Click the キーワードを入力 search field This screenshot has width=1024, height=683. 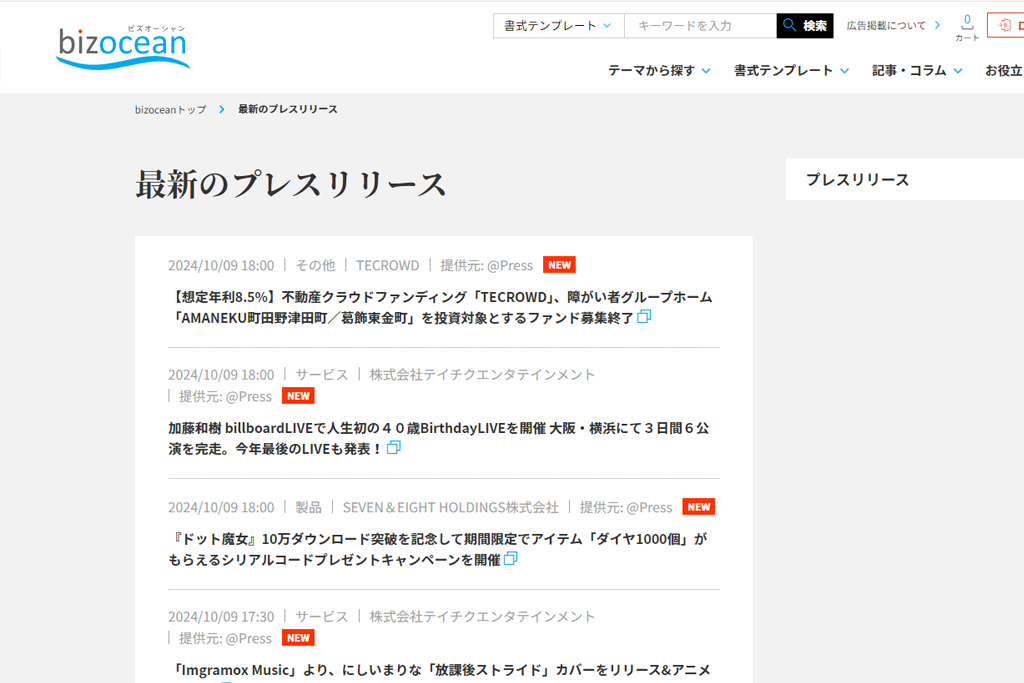[700, 25]
